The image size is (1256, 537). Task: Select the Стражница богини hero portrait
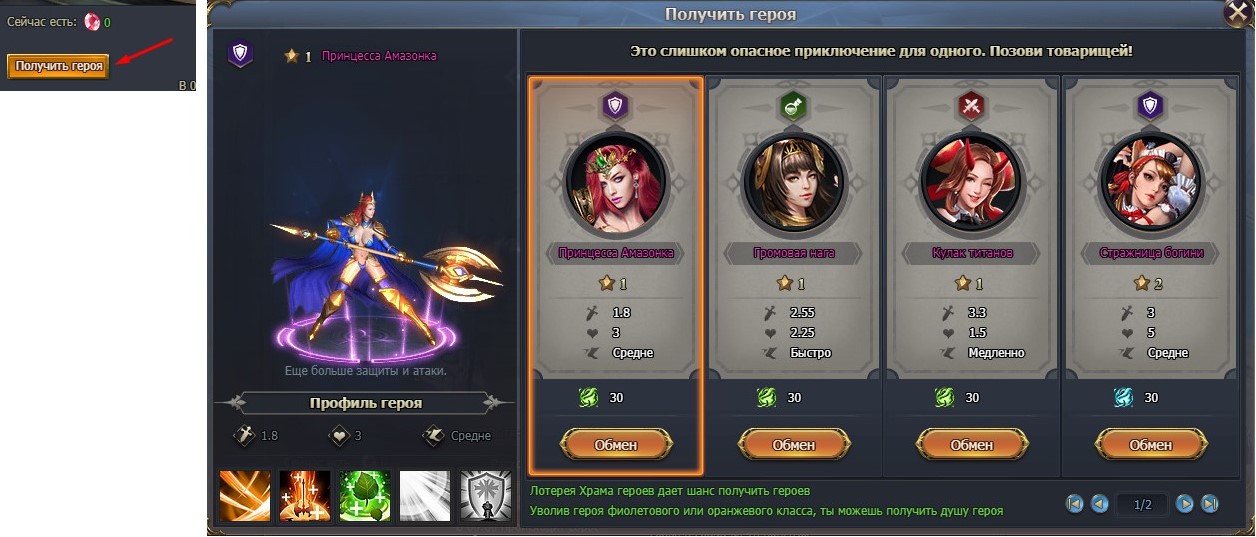(x=1151, y=182)
